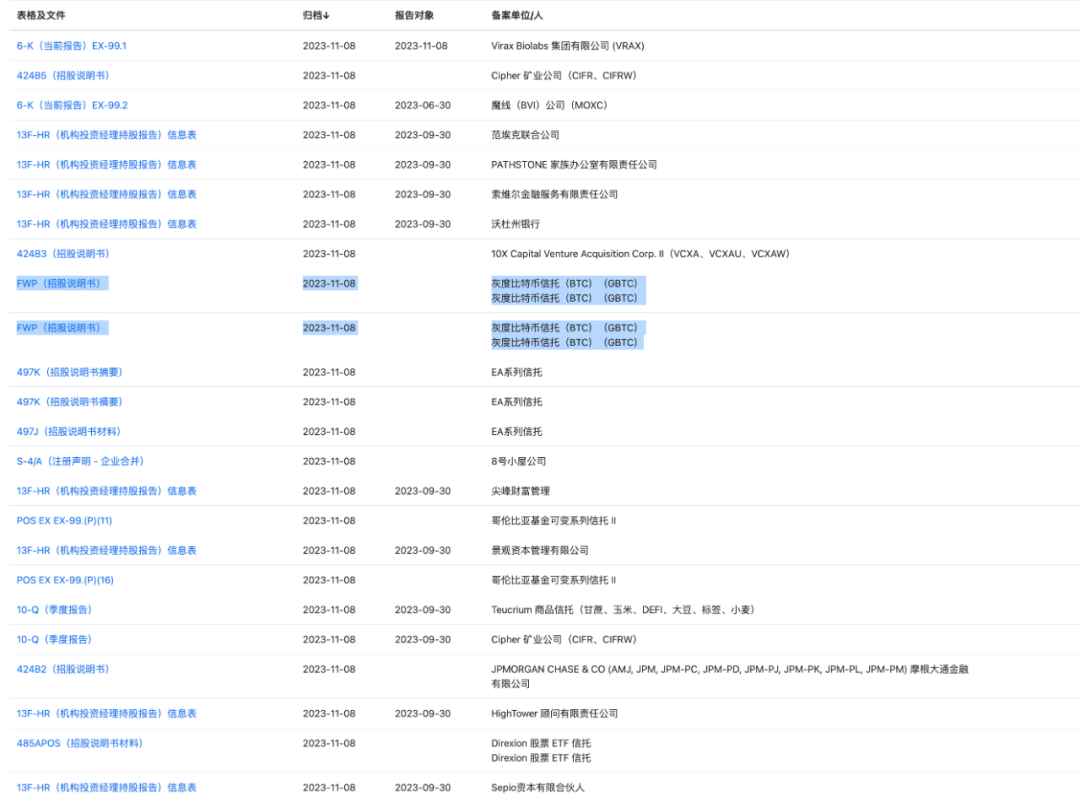Open the 6-K（当前报告）EX-99.2 filing link
This screenshot has height=802, width=1080.
(x=72, y=105)
